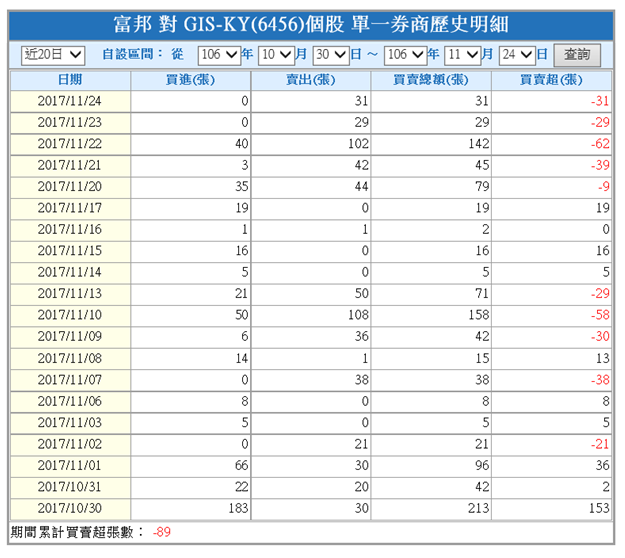This screenshot has width=625, height=558.
Task: Click net value 13 on 2017/11/08
Action: (x=603, y=359)
